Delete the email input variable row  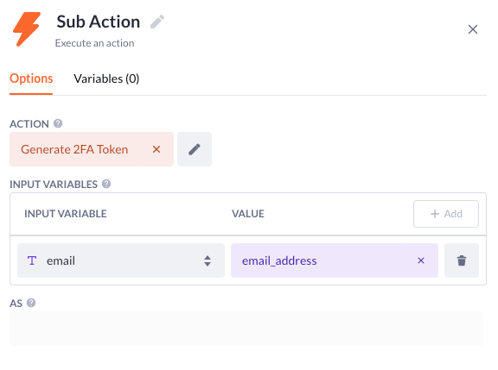[x=462, y=260]
